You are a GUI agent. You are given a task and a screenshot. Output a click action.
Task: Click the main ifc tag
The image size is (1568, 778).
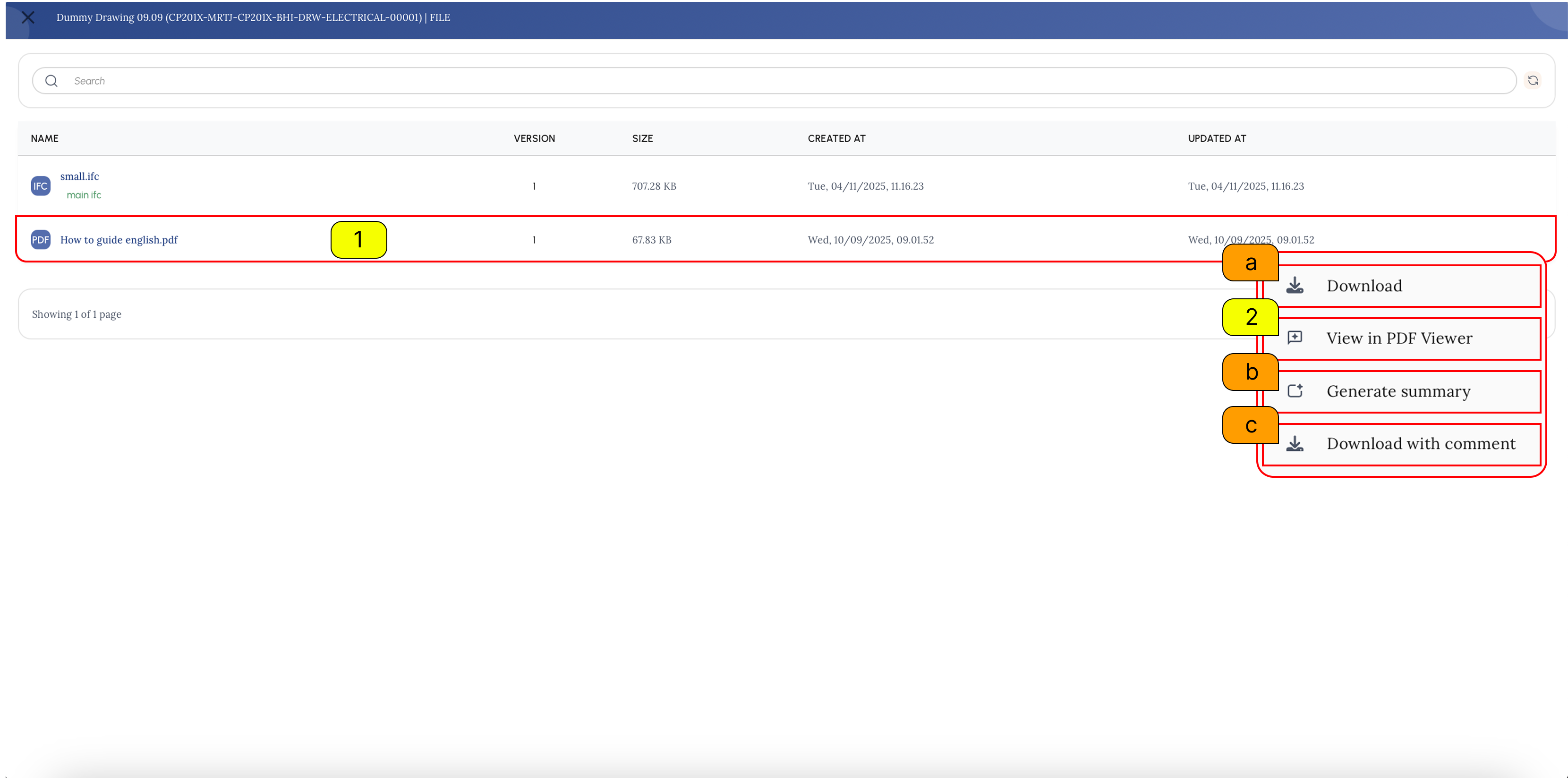pos(84,194)
